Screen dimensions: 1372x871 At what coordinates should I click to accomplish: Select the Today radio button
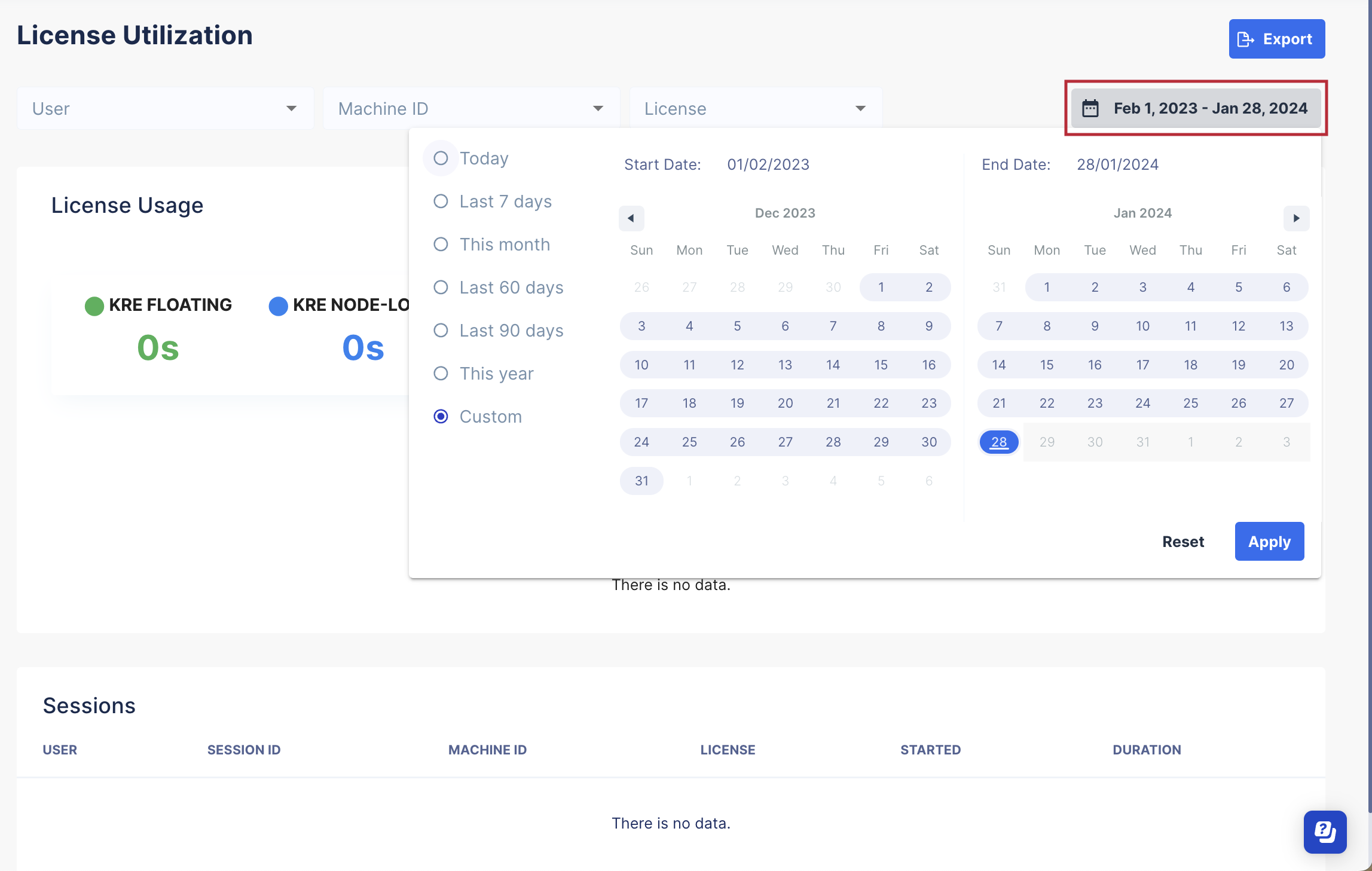[441, 158]
